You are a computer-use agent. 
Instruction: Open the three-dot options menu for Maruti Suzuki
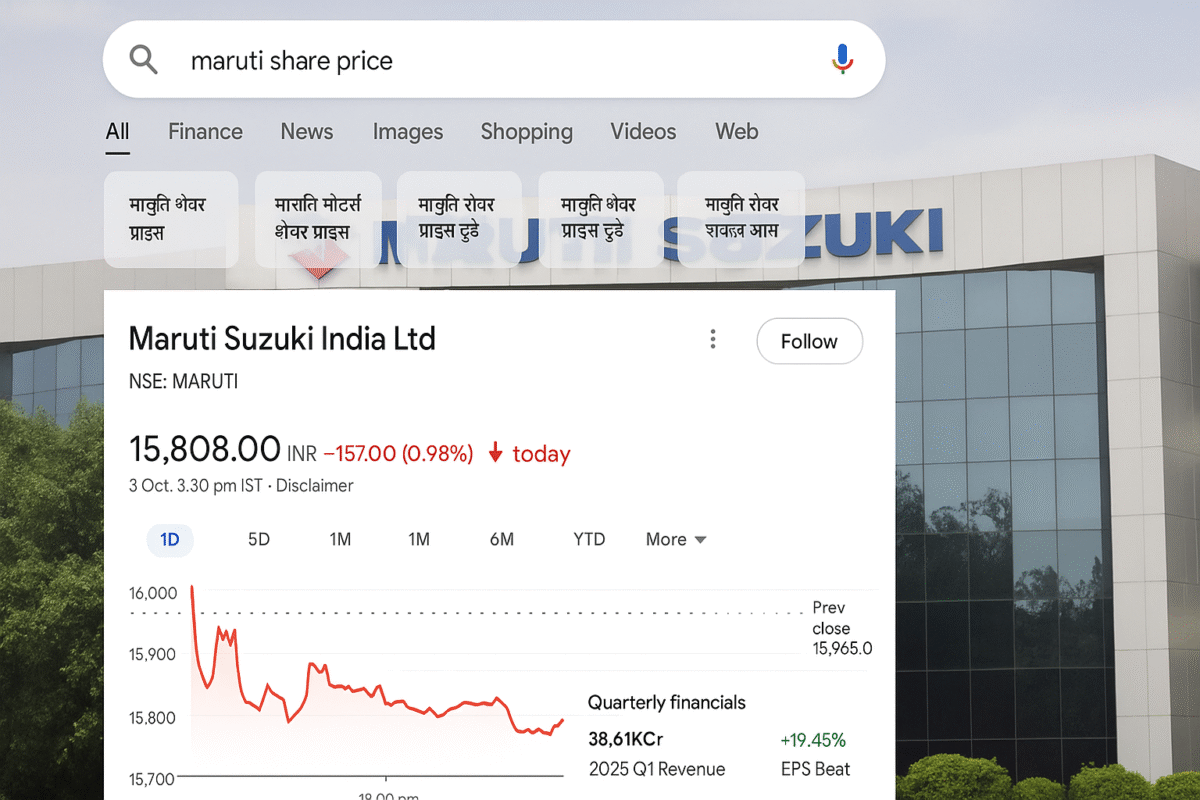coord(713,339)
